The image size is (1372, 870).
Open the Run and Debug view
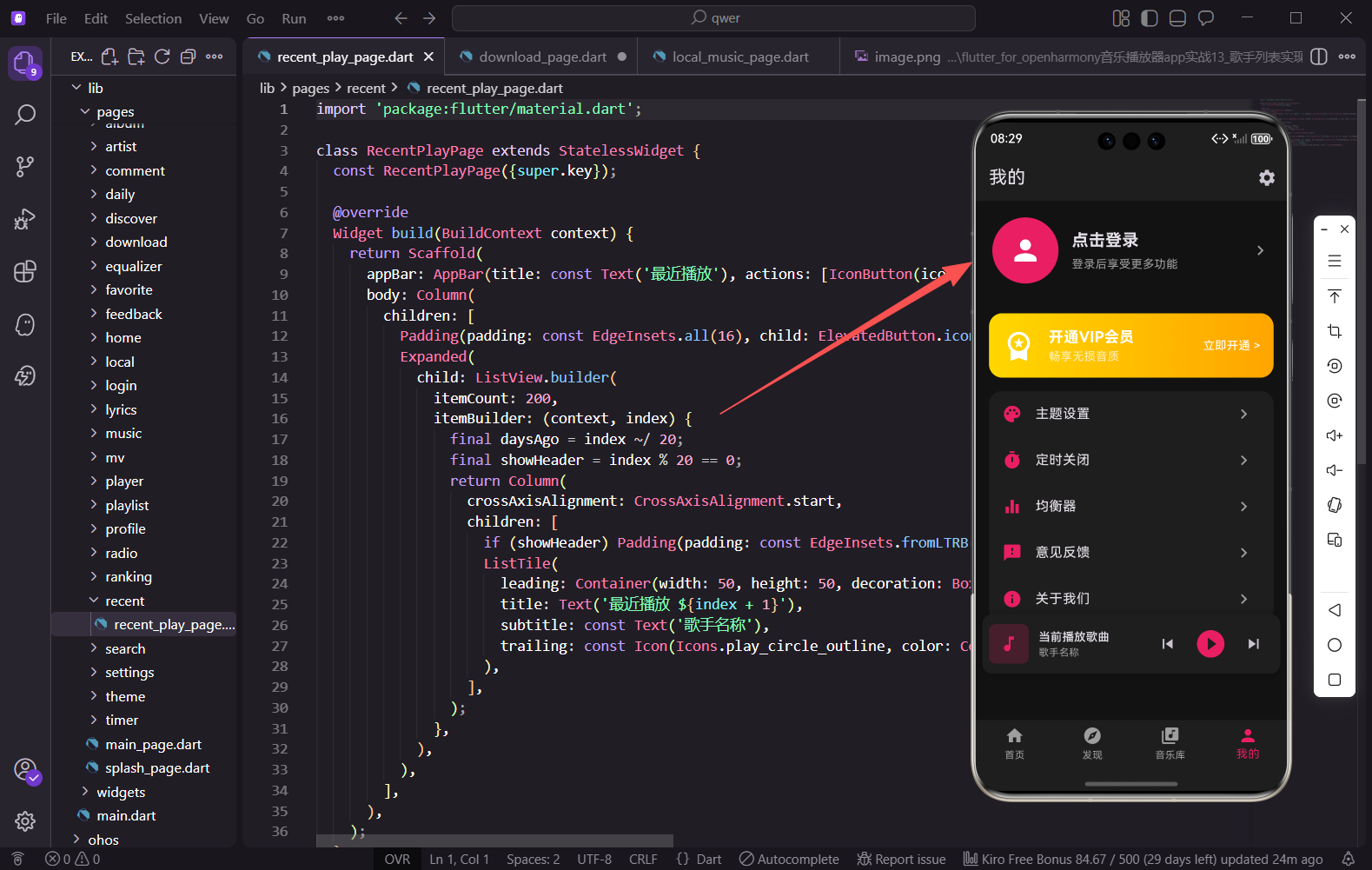point(25,219)
